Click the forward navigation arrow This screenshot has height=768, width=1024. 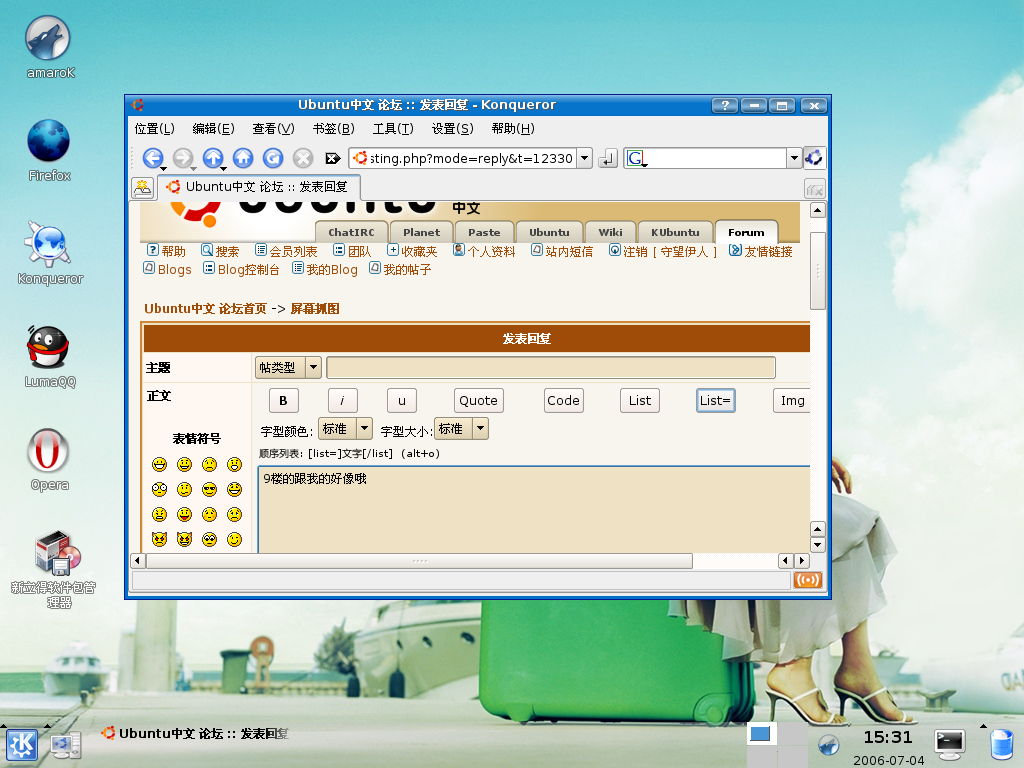[x=183, y=158]
